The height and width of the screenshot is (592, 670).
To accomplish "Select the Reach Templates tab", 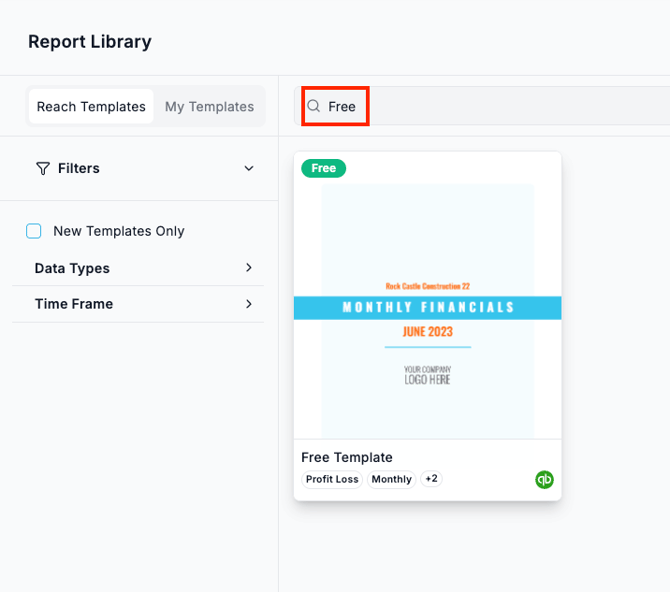I will pyautogui.click(x=91, y=106).
